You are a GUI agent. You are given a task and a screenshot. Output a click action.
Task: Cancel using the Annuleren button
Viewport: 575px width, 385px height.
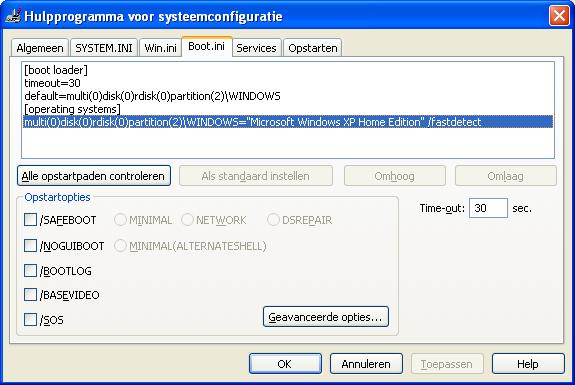(x=366, y=364)
